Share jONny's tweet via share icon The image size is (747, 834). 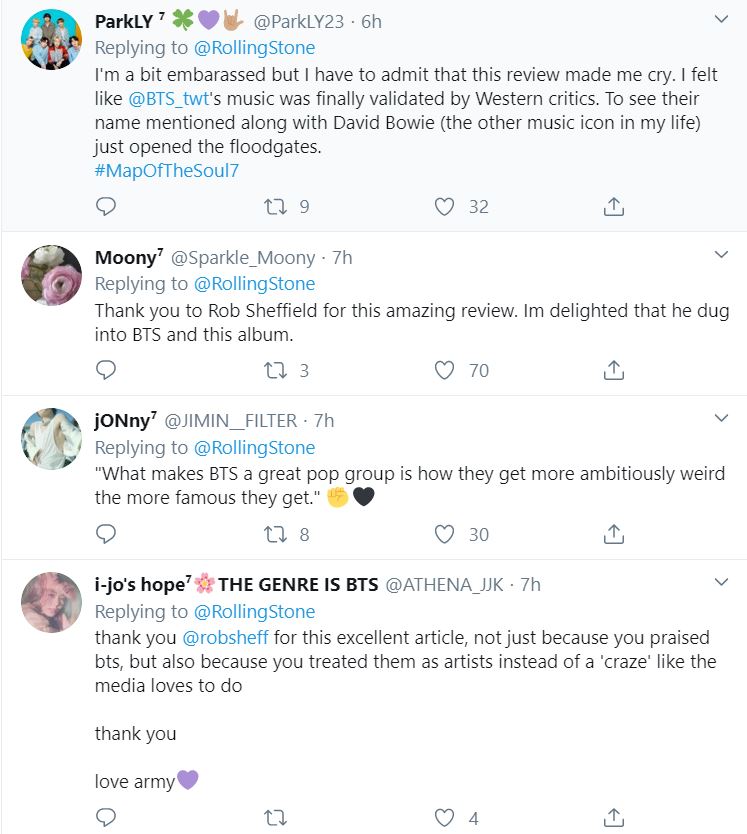[614, 534]
